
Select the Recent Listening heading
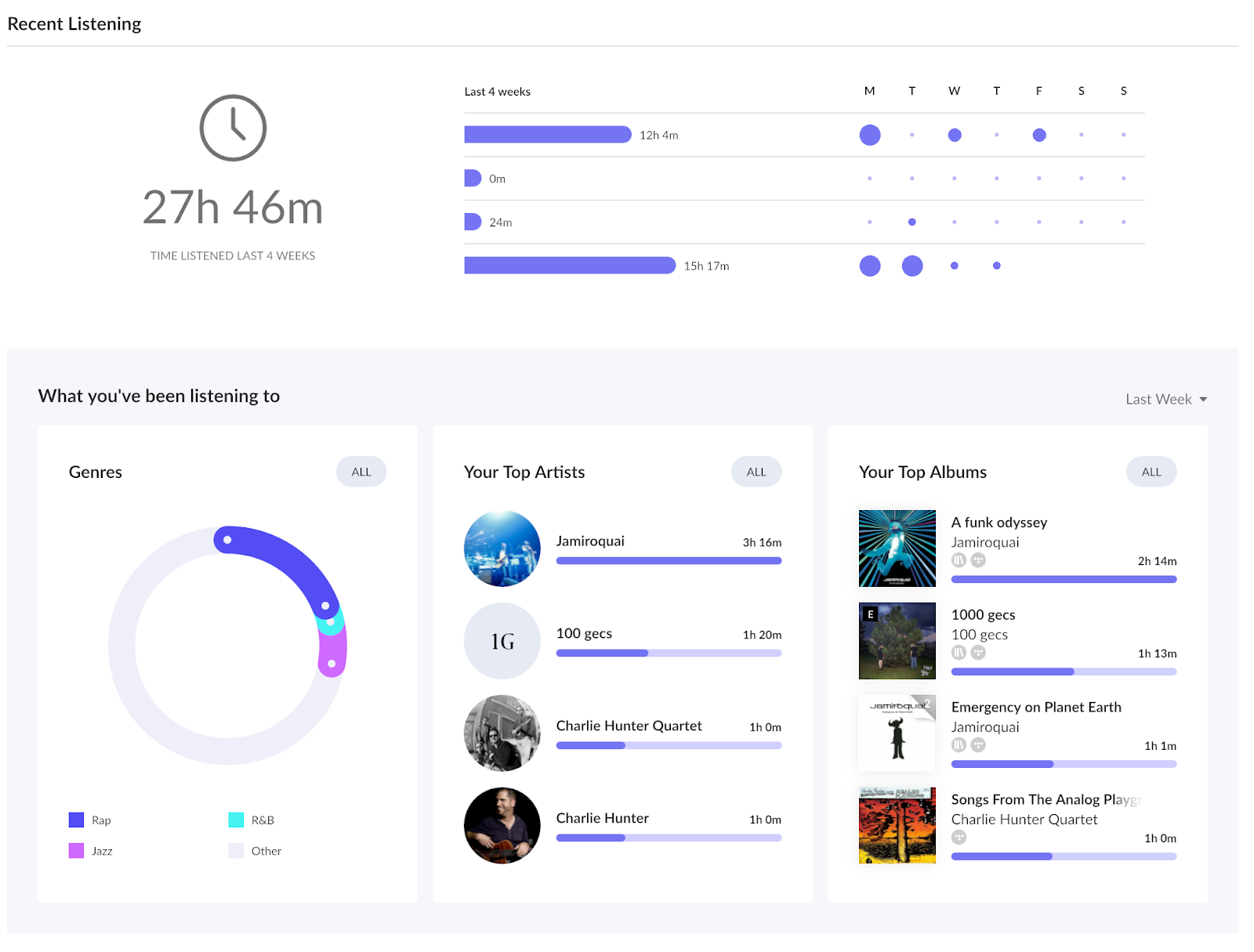pyautogui.click(x=74, y=24)
